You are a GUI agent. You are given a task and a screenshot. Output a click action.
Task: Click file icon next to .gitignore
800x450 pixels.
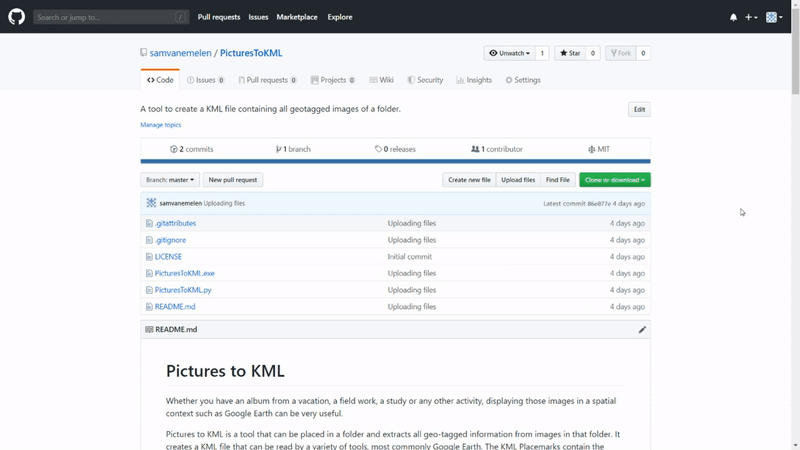tap(149, 240)
